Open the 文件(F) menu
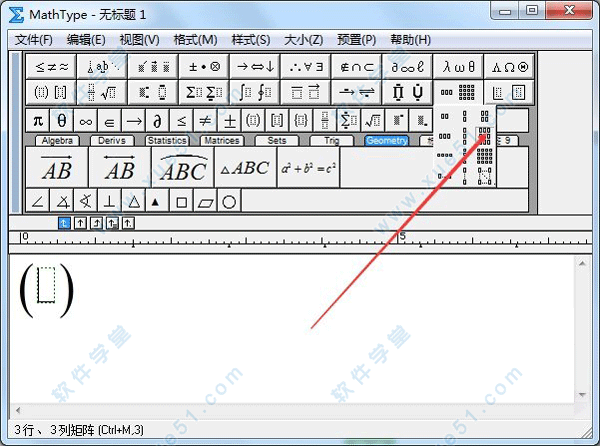The width and height of the screenshot is (600, 446). (x=33, y=40)
